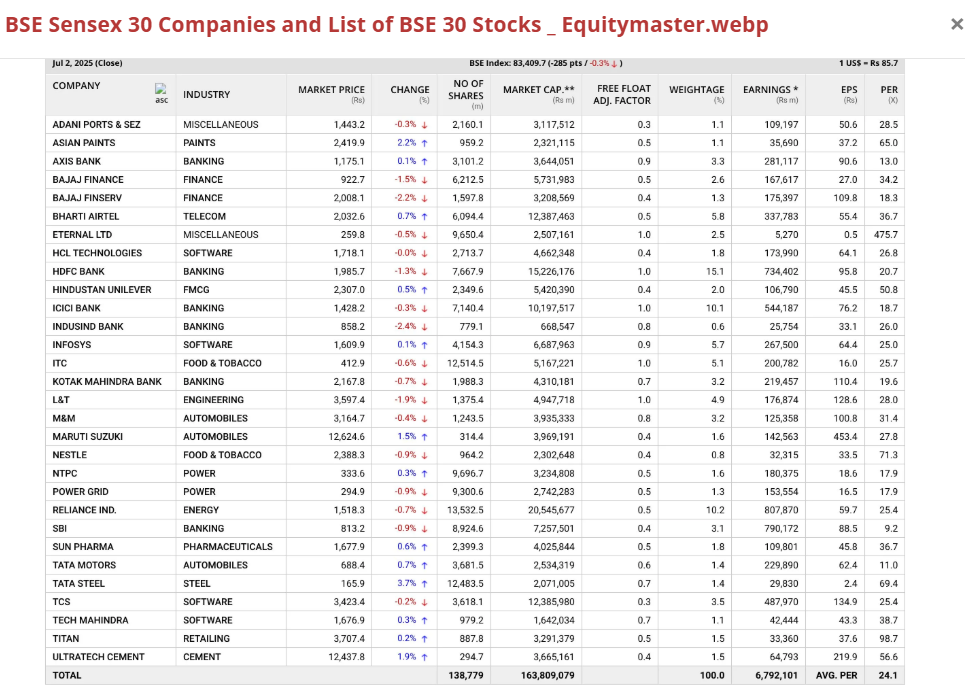Click Maruti Suzuki market price 12,624.6
Screen dimensions: 965x695
(346, 437)
